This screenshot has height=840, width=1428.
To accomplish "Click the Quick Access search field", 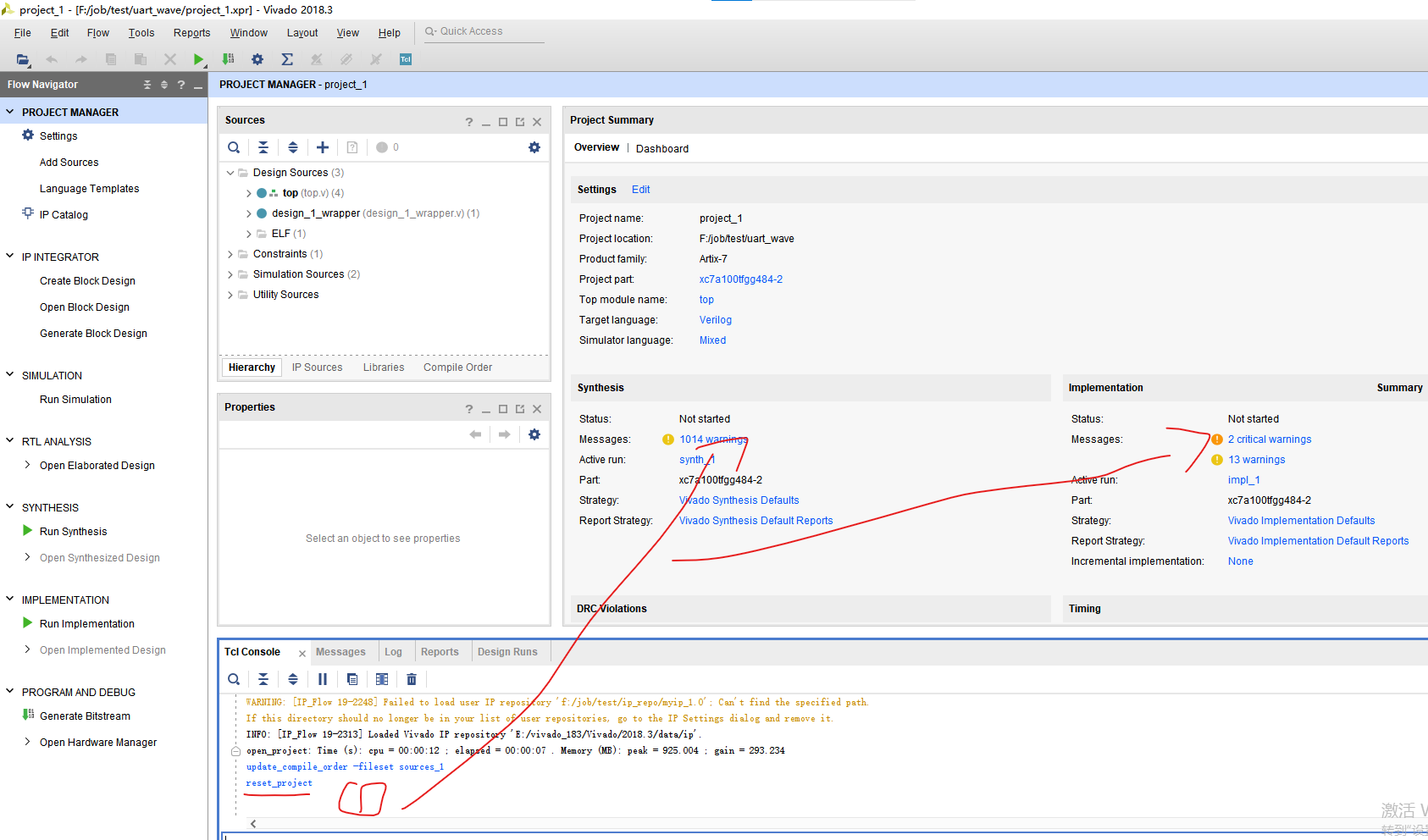I will (484, 32).
